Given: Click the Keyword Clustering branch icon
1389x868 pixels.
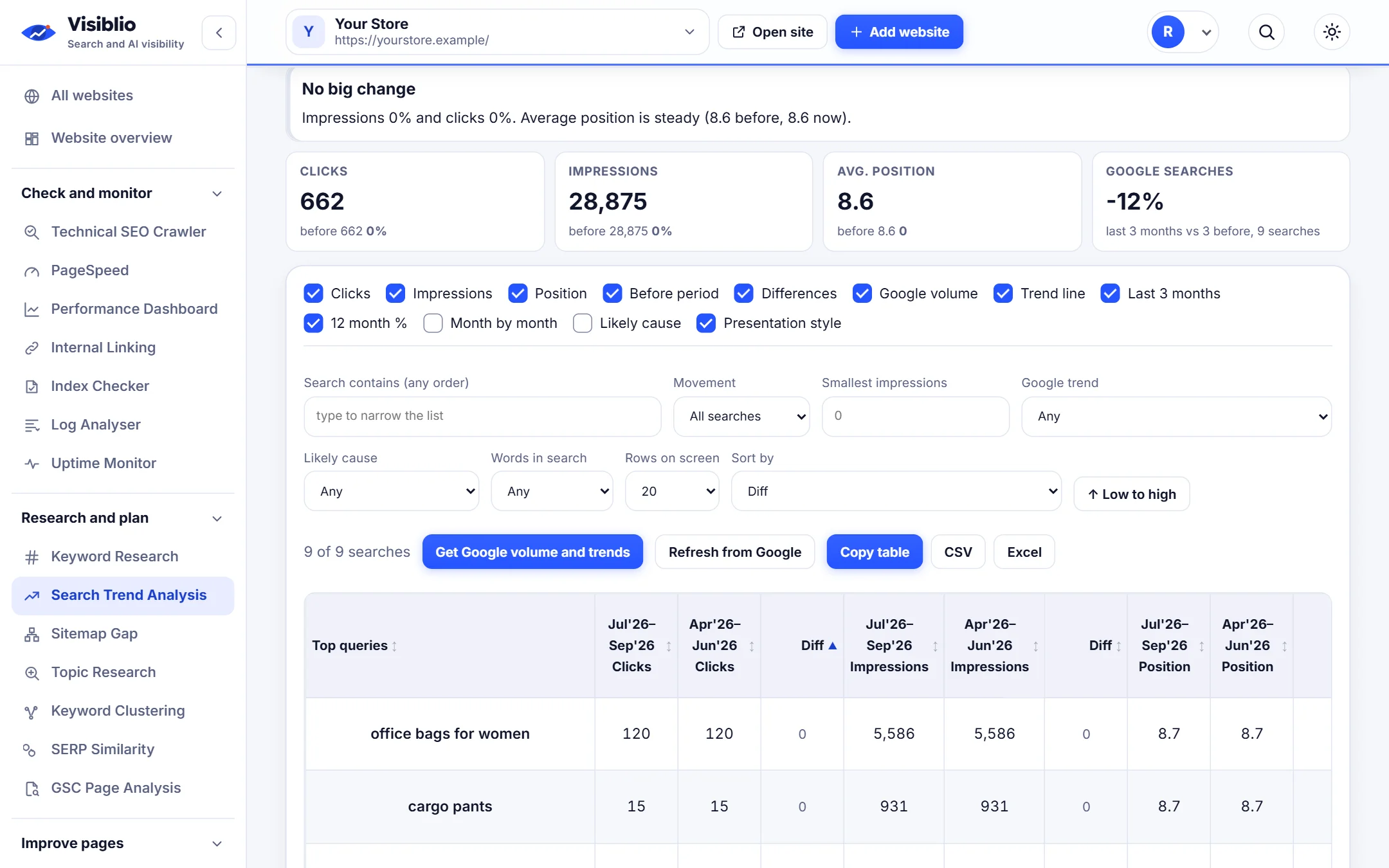Looking at the screenshot, I should (x=32, y=711).
